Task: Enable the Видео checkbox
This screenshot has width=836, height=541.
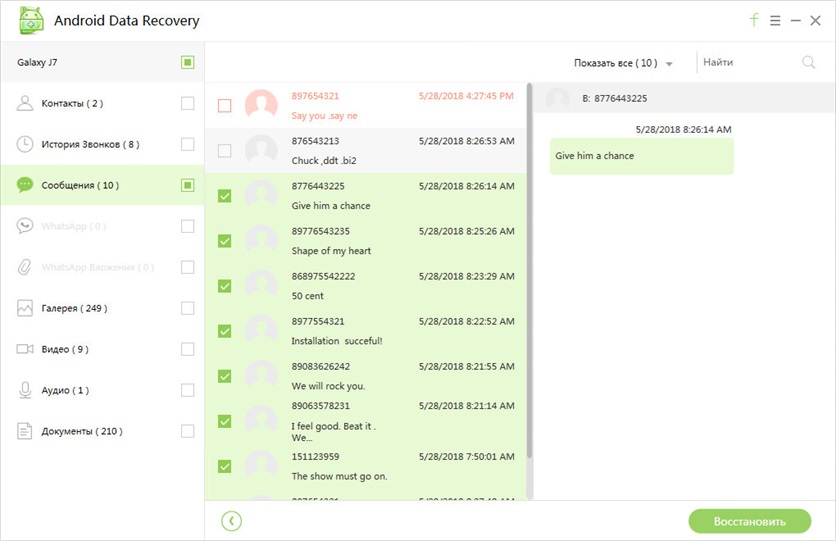Action: 188,349
